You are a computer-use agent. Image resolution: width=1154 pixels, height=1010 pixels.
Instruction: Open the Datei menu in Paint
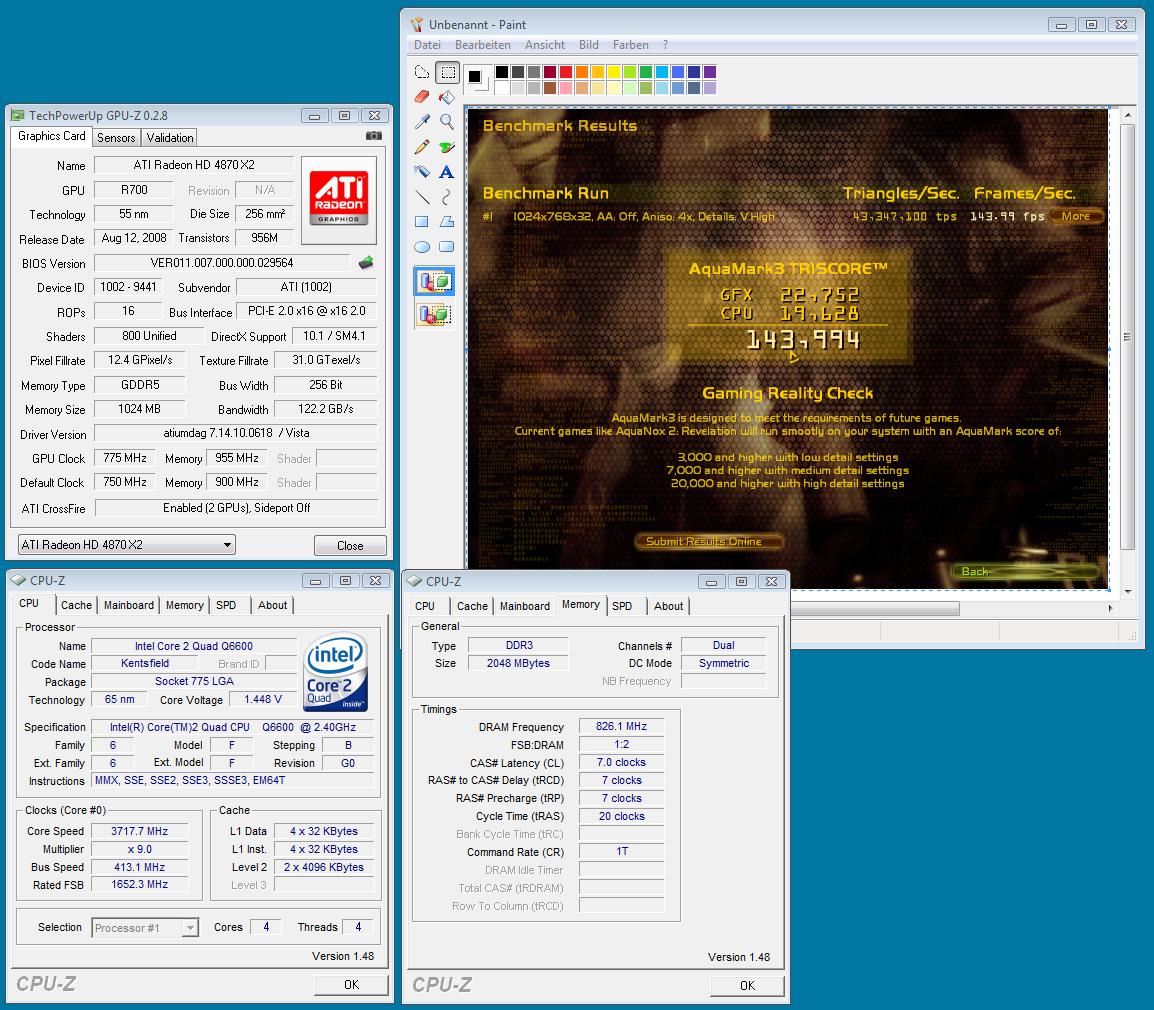point(427,45)
